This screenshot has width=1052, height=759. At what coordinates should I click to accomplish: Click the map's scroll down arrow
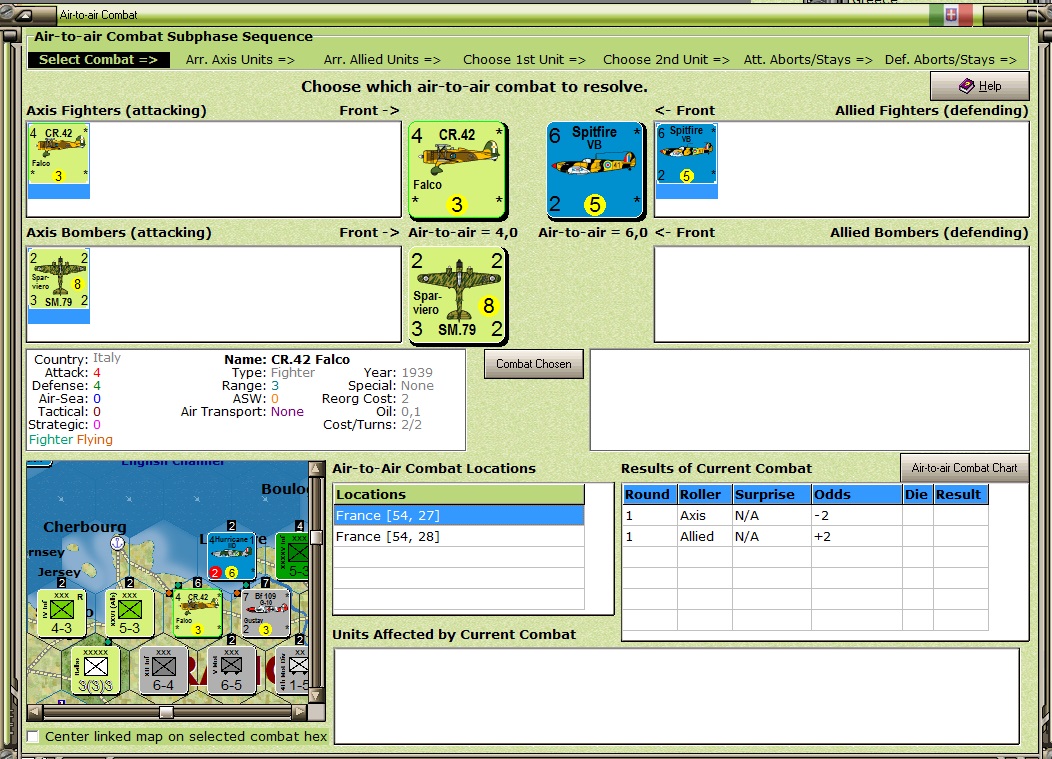[317, 695]
